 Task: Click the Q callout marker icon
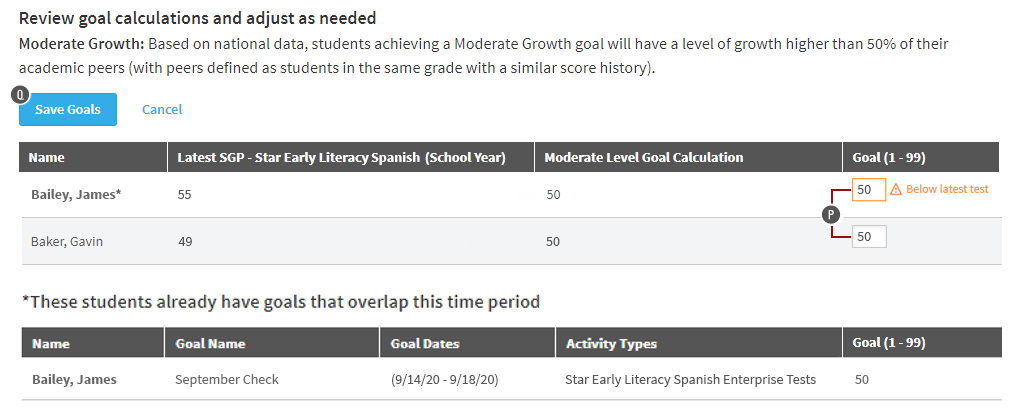click(20, 95)
